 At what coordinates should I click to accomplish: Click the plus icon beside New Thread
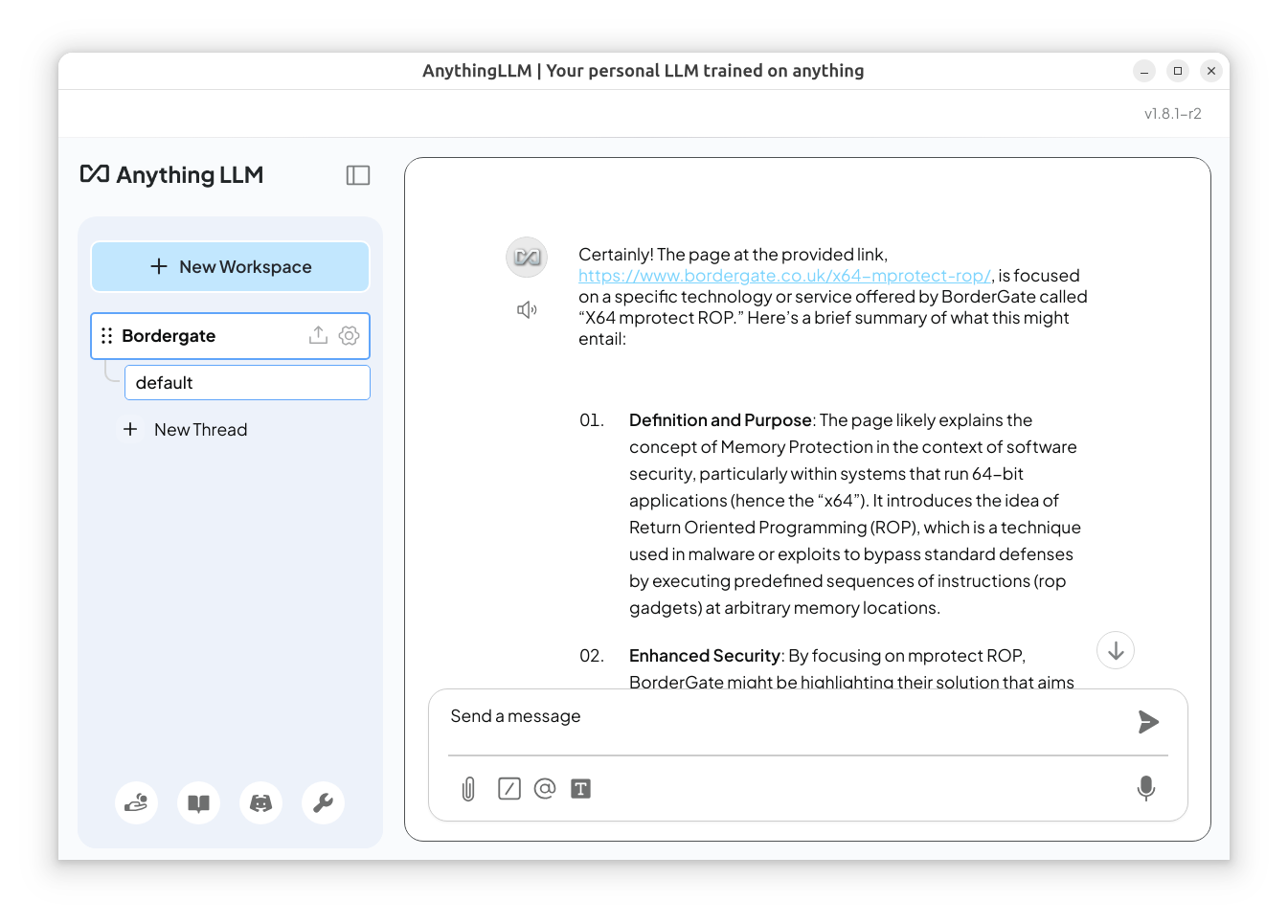[x=130, y=429]
